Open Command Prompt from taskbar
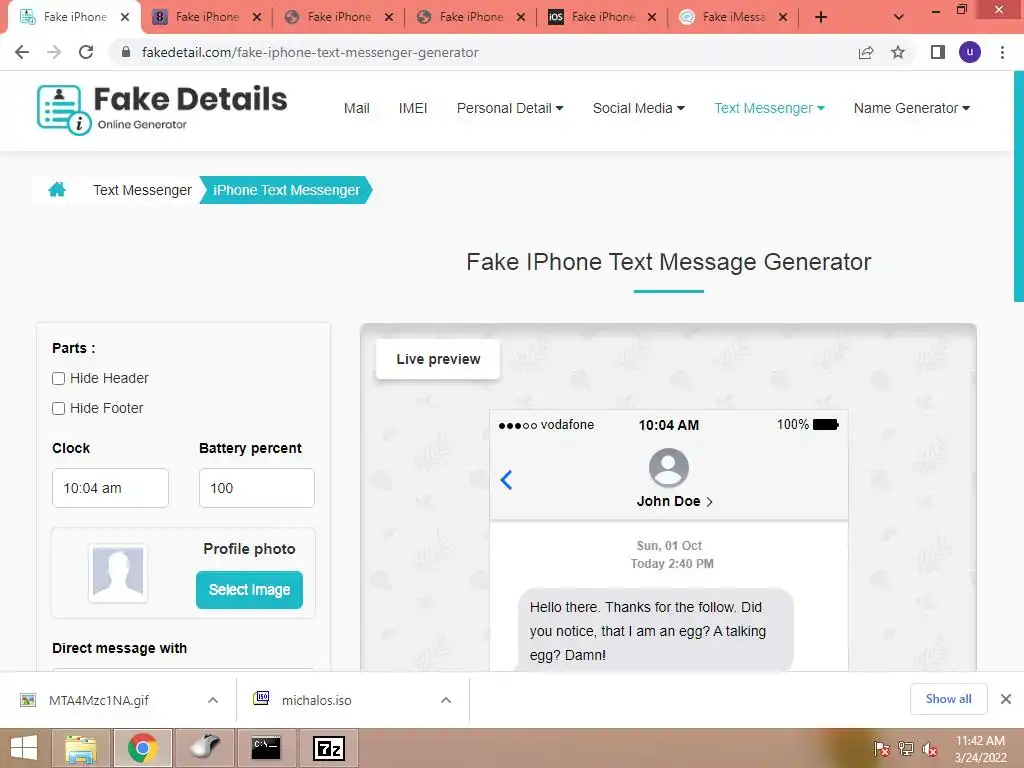The width and height of the screenshot is (1024, 768). coord(266,748)
